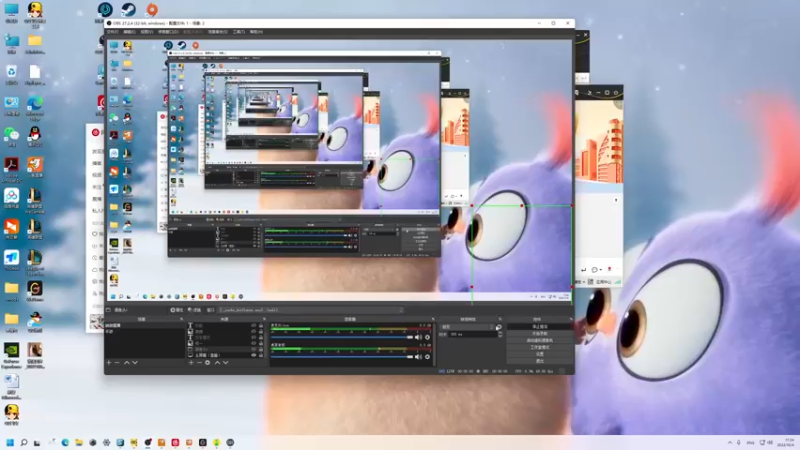The width and height of the screenshot is (800, 450).
Task: Toggle visibility eye of the highlighted window source
Action: pyautogui.click(x=254, y=349)
